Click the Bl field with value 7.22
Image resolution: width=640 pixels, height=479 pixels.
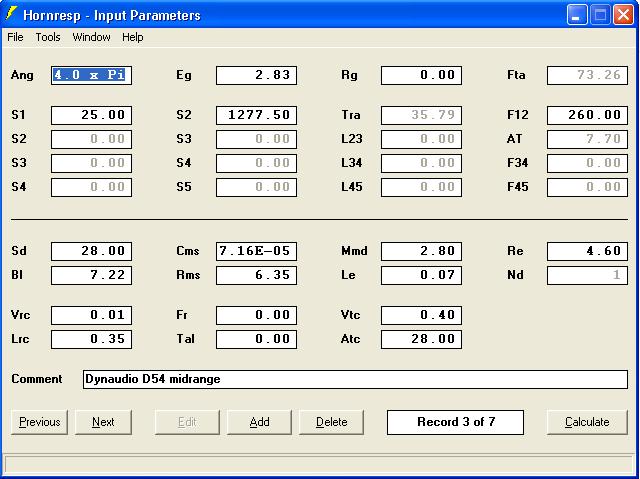91,275
